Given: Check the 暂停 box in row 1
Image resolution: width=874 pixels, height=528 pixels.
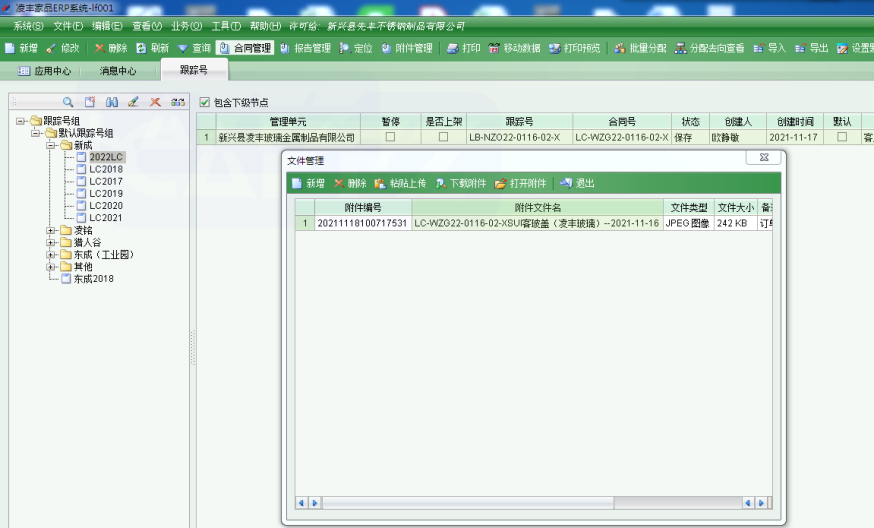Looking at the screenshot, I should (x=390, y=137).
